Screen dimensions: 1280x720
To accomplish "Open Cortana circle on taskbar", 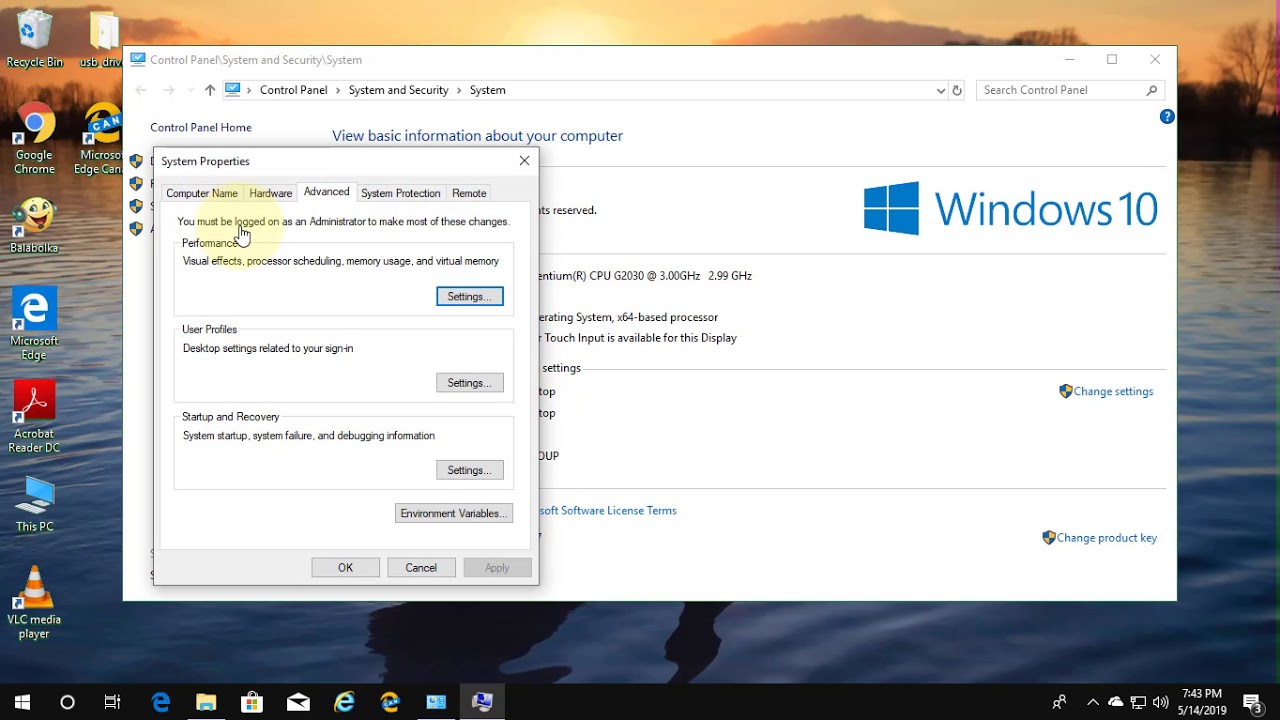I will point(67,702).
